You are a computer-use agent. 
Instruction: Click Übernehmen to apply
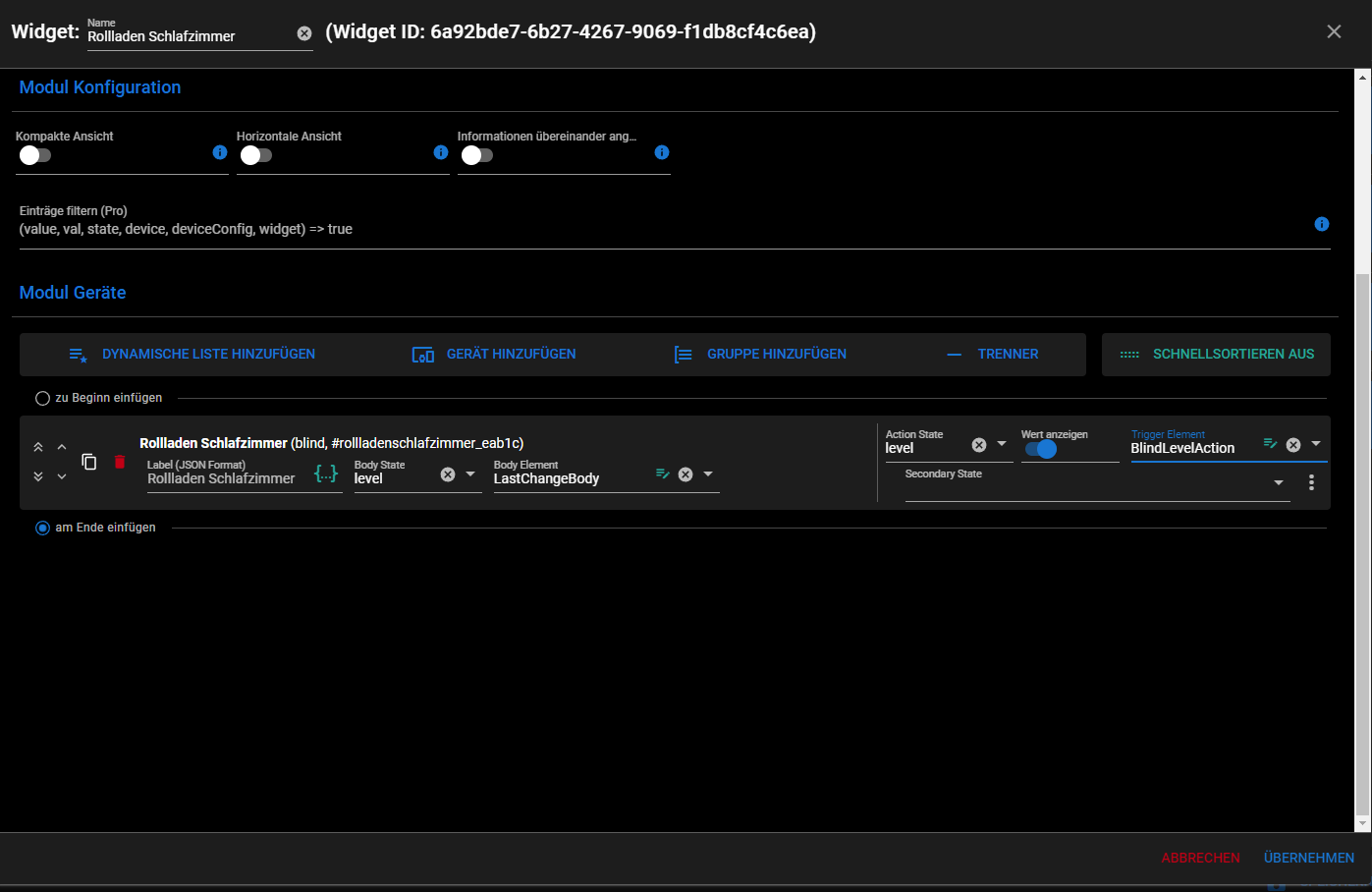[1309, 859]
